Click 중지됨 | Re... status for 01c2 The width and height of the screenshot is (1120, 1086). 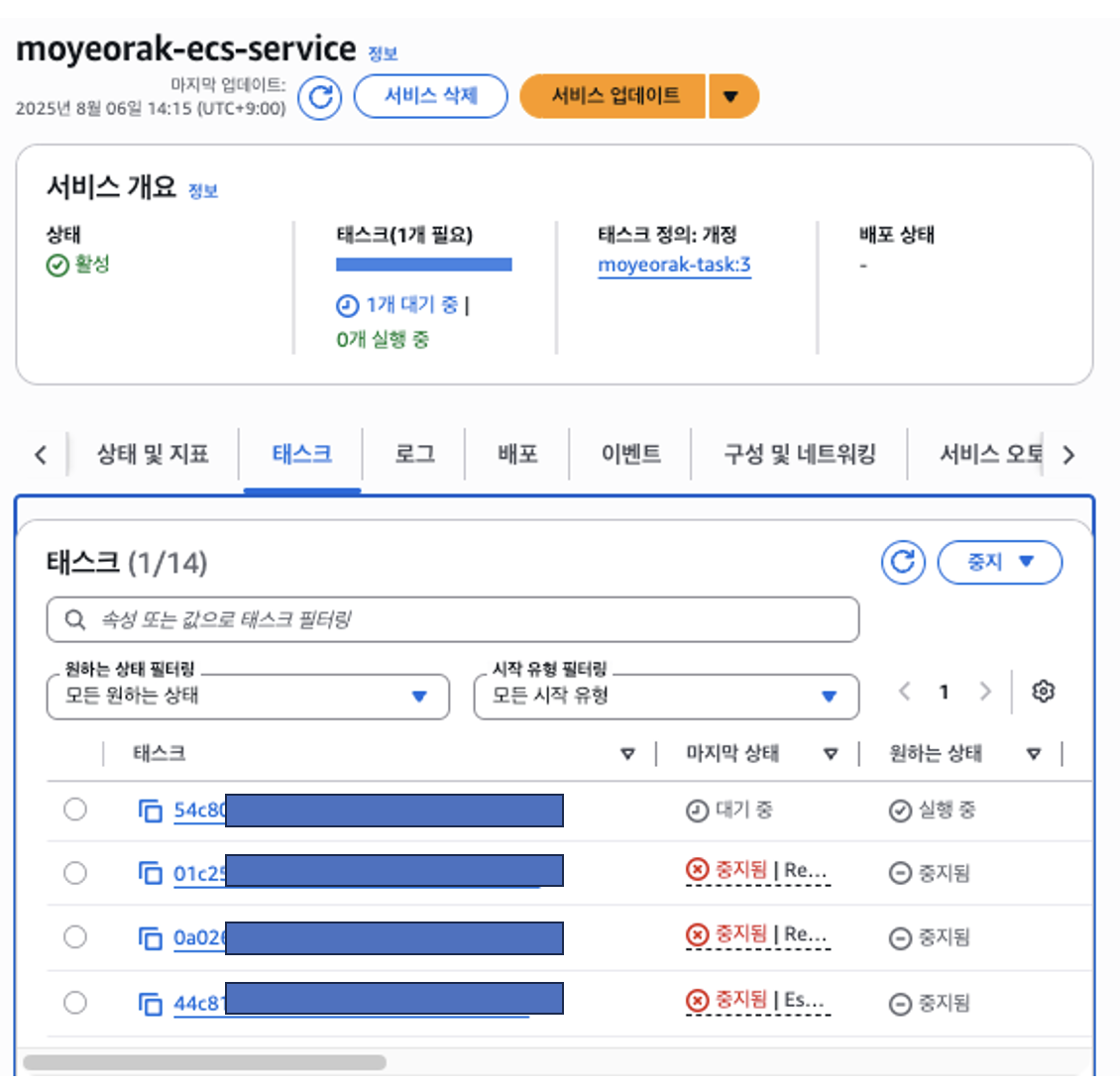[757, 870]
